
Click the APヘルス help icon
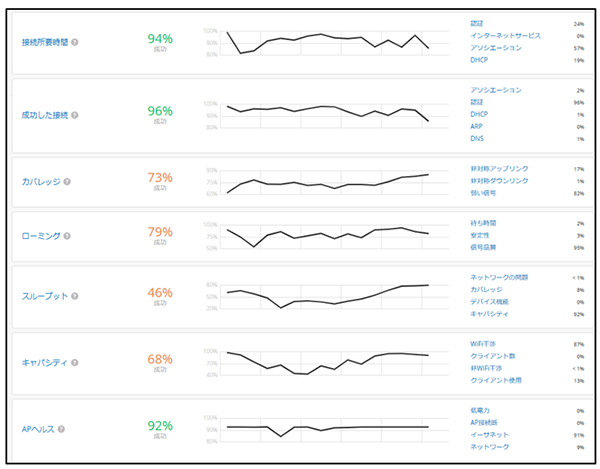click(62, 429)
